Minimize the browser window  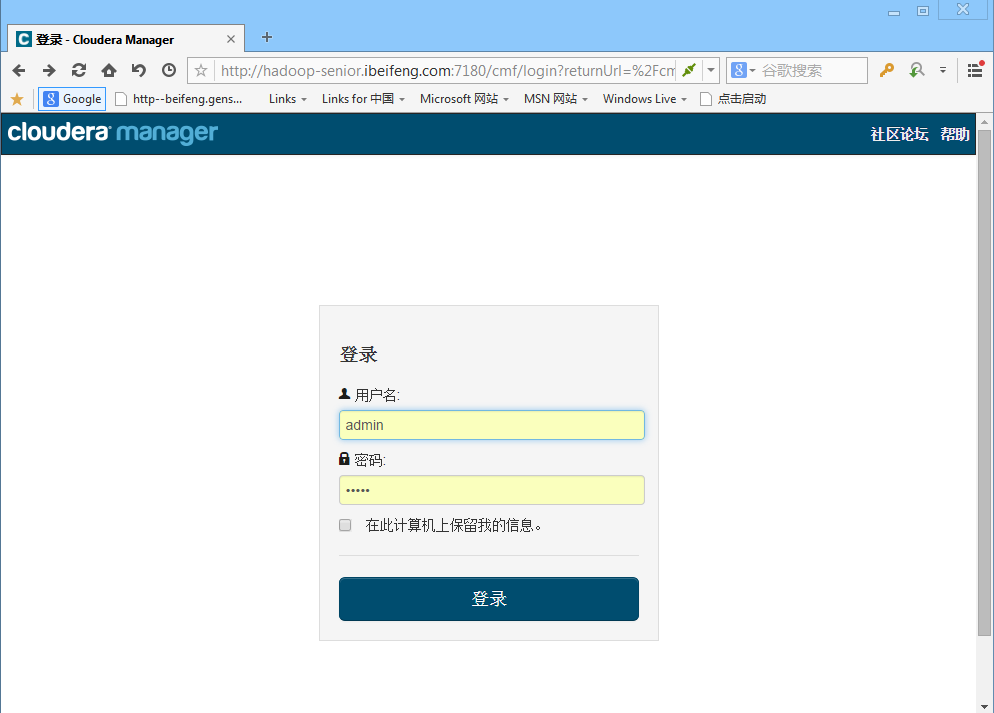[x=894, y=11]
